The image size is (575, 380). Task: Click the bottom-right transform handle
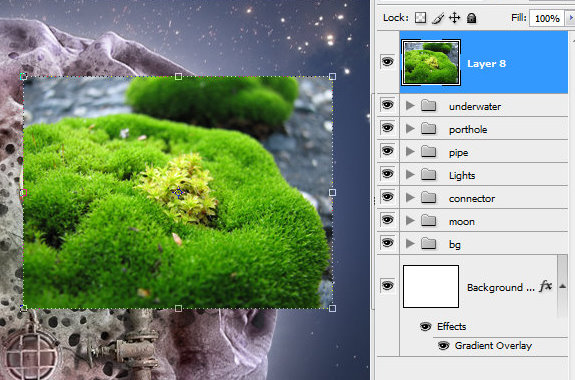332,308
